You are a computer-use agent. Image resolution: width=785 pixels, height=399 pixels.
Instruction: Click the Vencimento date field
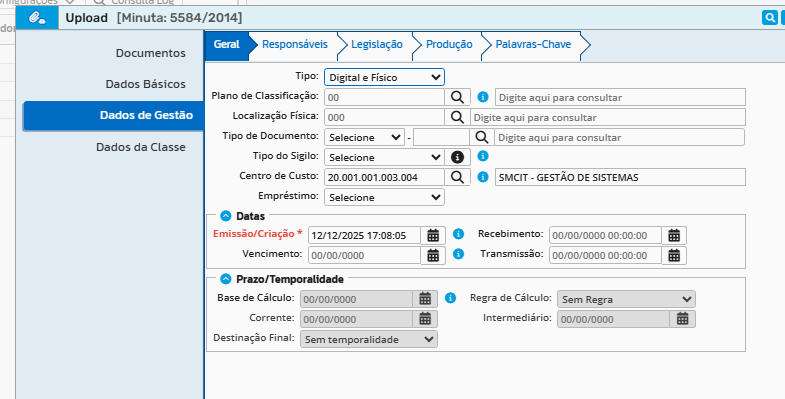(x=364, y=255)
